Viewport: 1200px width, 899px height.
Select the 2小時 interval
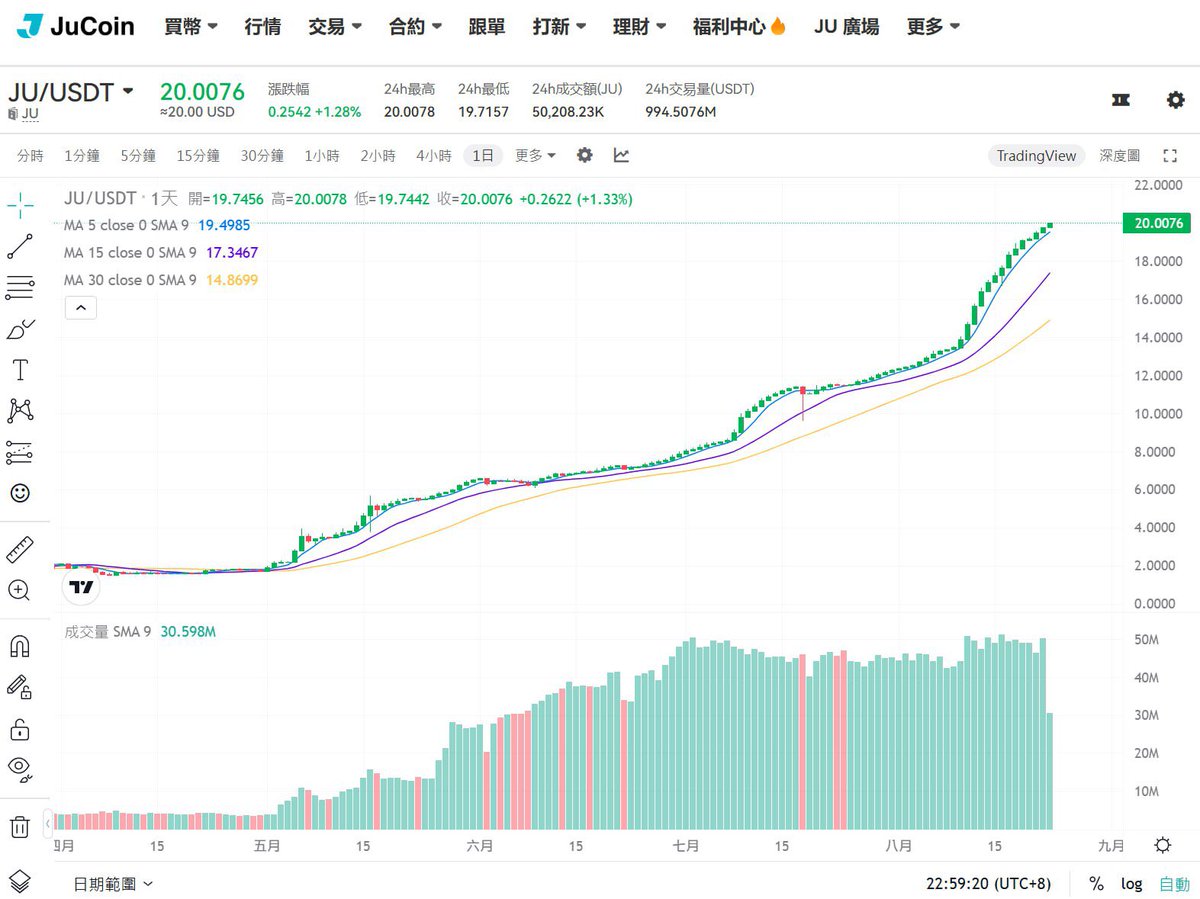coord(378,156)
